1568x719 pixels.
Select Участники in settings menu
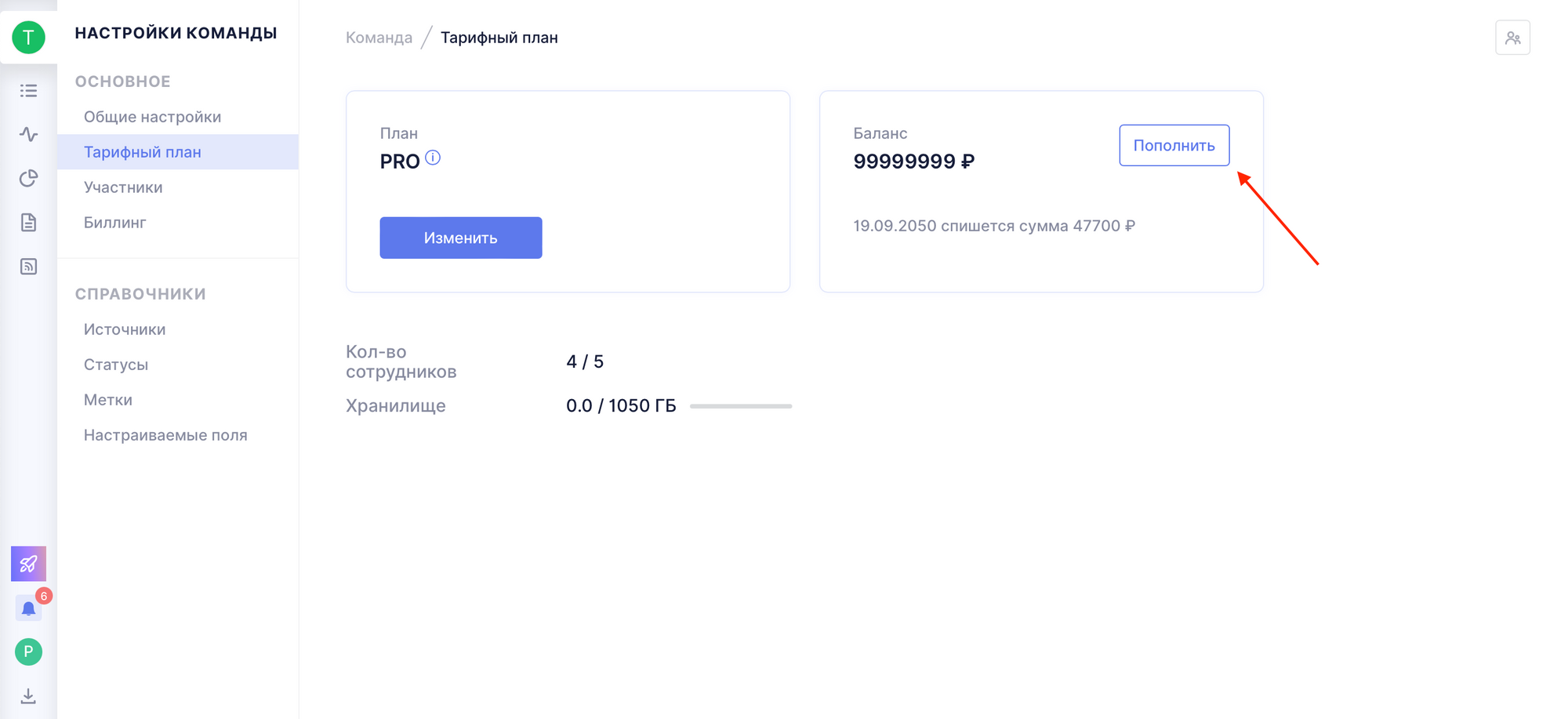123,187
